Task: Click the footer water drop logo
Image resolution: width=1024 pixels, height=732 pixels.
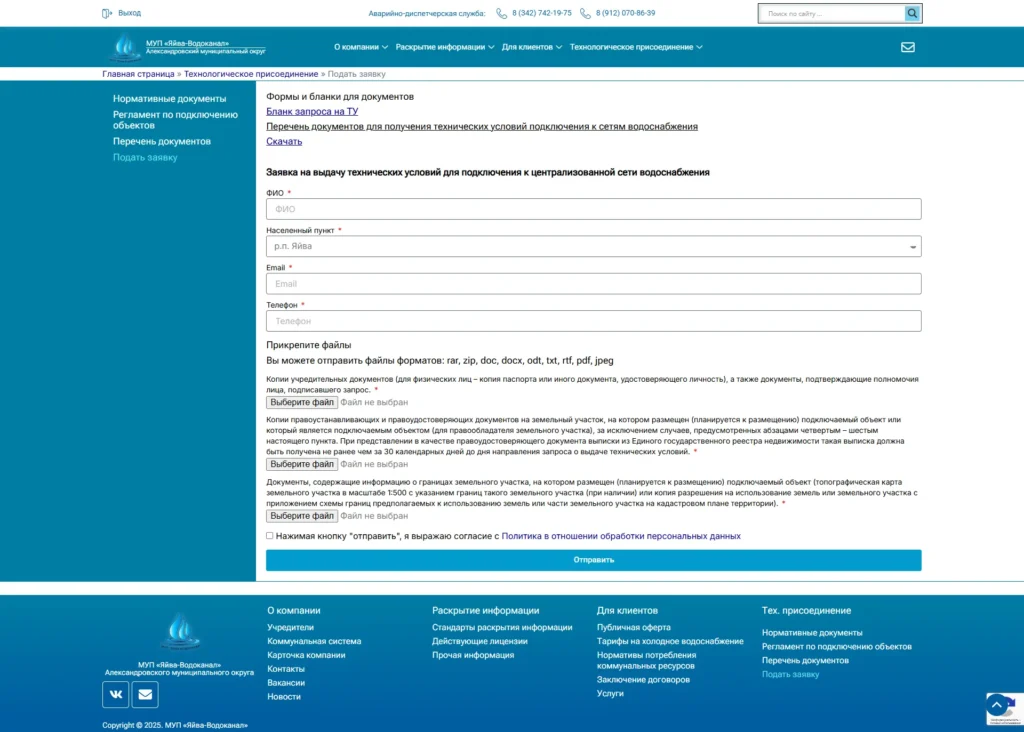Action: (180, 631)
